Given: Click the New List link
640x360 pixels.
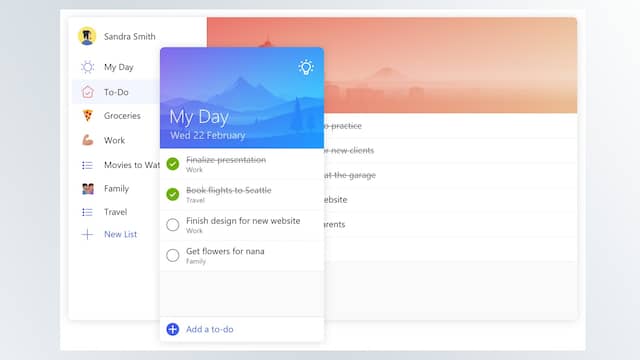Looking at the screenshot, I should (120, 234).
